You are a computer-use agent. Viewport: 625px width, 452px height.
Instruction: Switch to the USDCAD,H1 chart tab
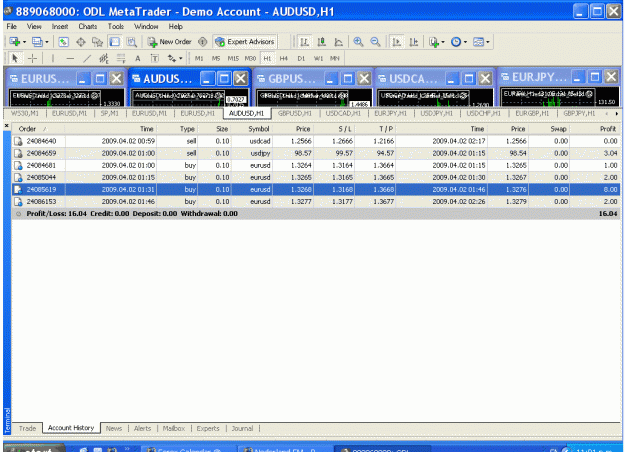coord(343,114)
